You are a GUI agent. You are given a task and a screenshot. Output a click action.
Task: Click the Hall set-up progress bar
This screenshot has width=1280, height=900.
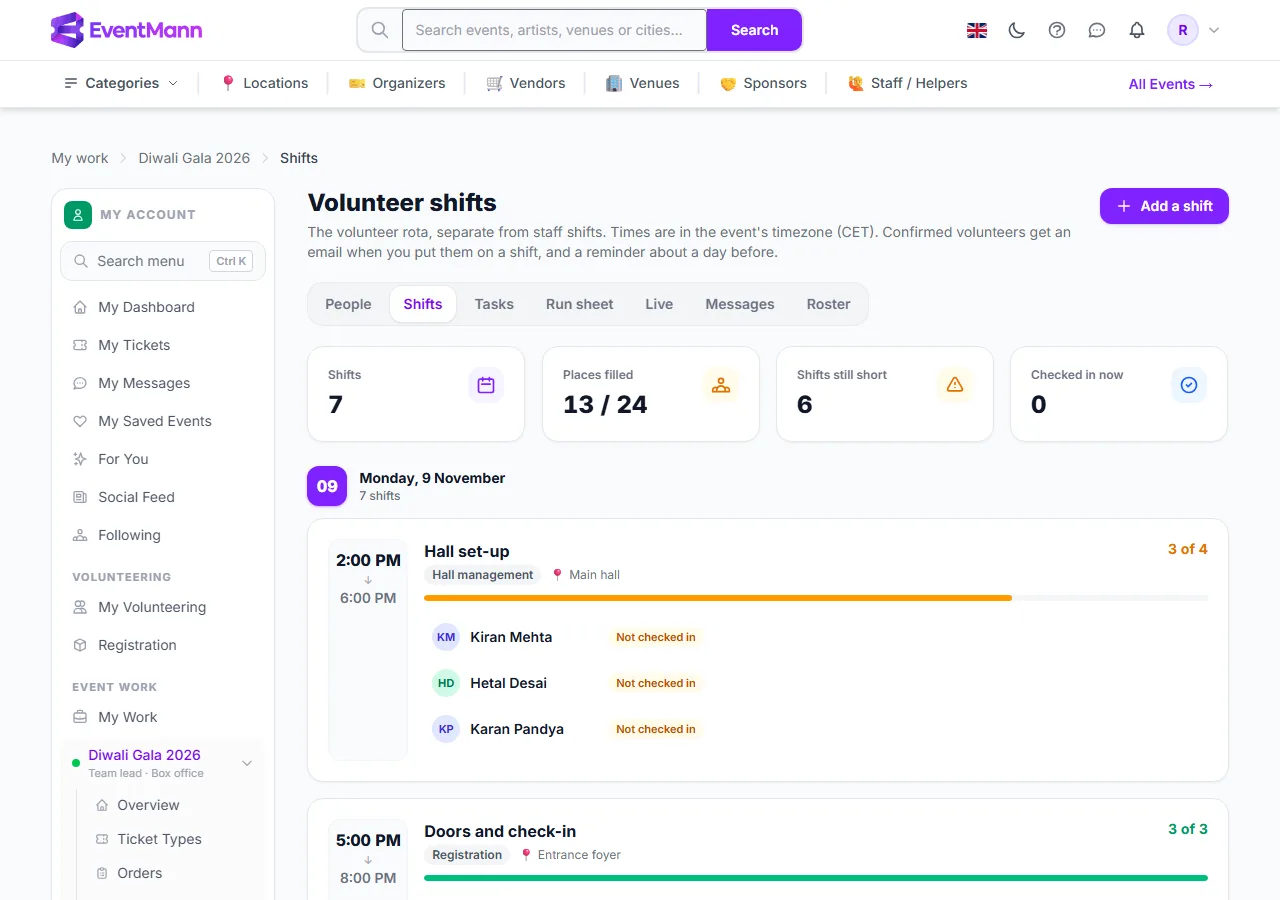[816, 598]
